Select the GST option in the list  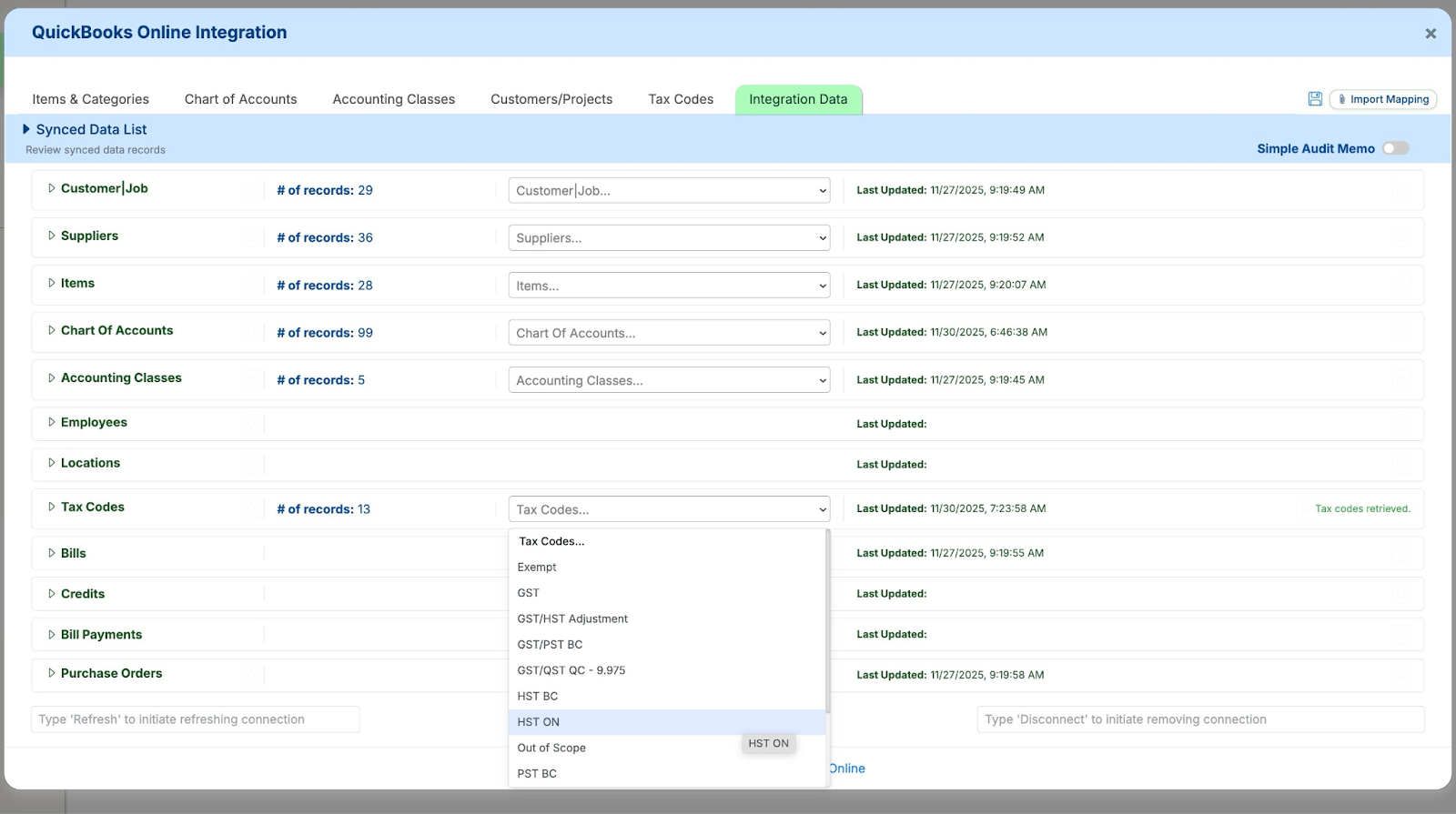tap(667, 593)
